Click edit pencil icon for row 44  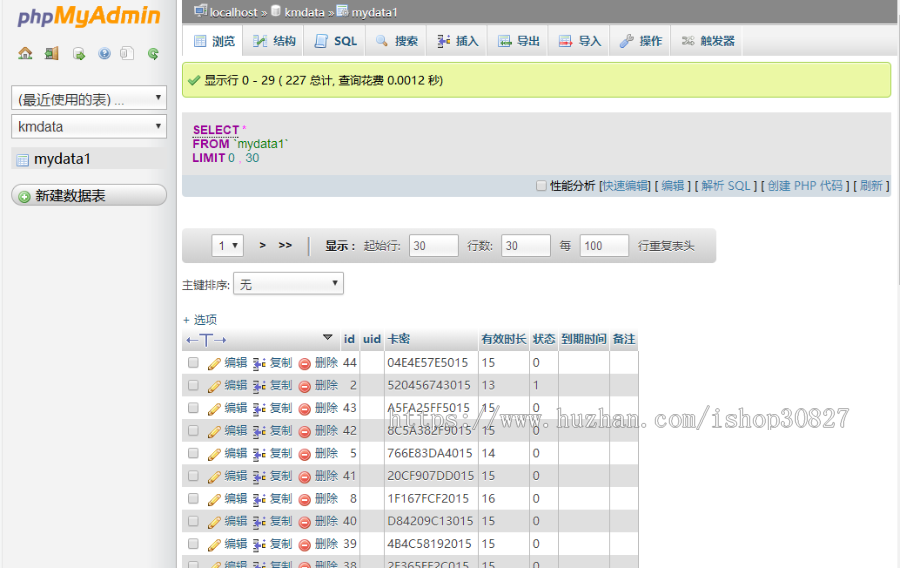pyautogui.click(x=214, y=363)
